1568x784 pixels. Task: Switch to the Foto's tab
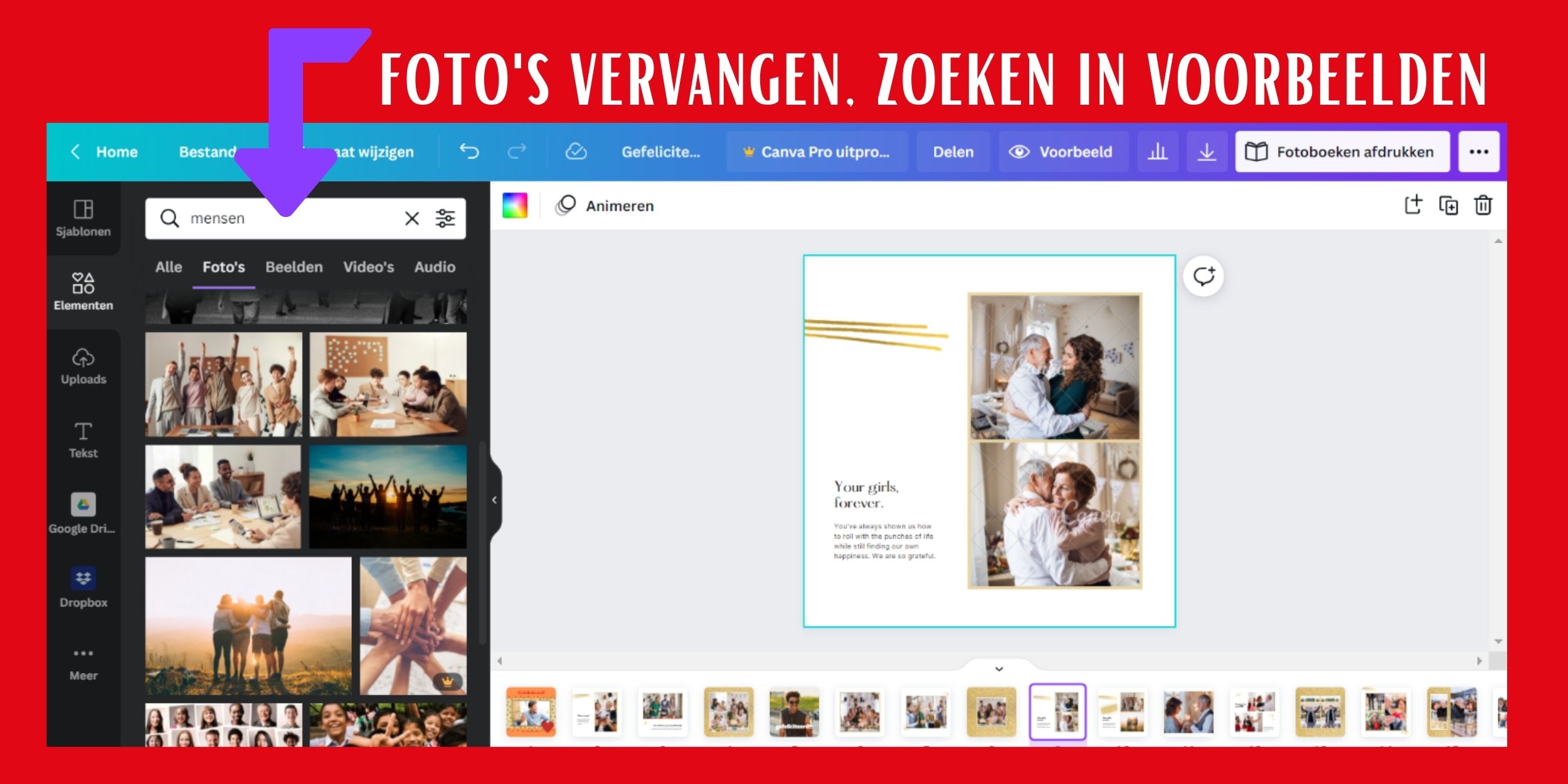point(223,267)
